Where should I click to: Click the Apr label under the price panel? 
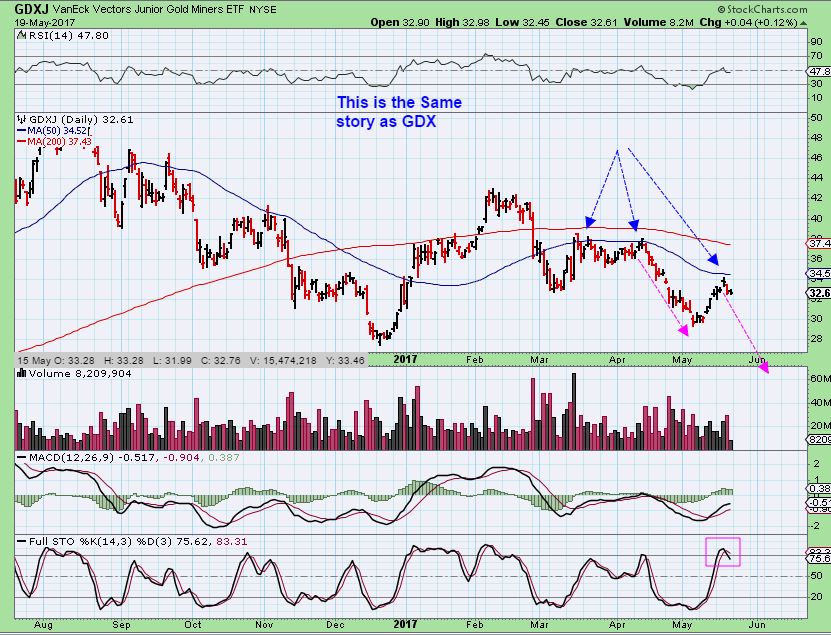[617, 360]
